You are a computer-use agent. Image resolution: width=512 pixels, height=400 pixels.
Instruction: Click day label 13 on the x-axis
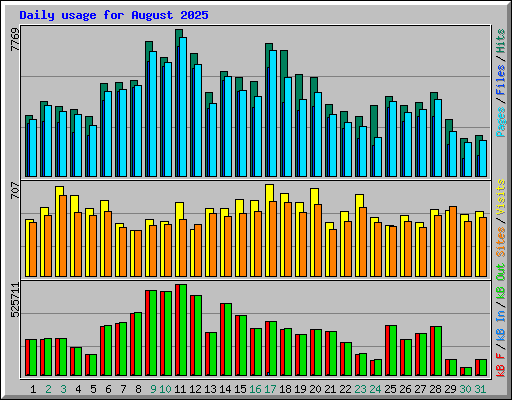point(210,389)
